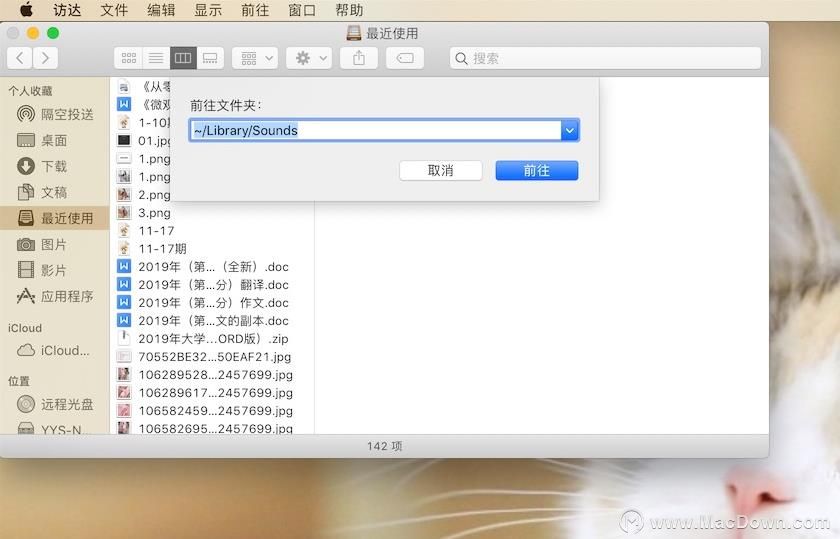Screen dimensions: 840x539
Task: Expand the folder path history dropdown
Action: (570, 130)
